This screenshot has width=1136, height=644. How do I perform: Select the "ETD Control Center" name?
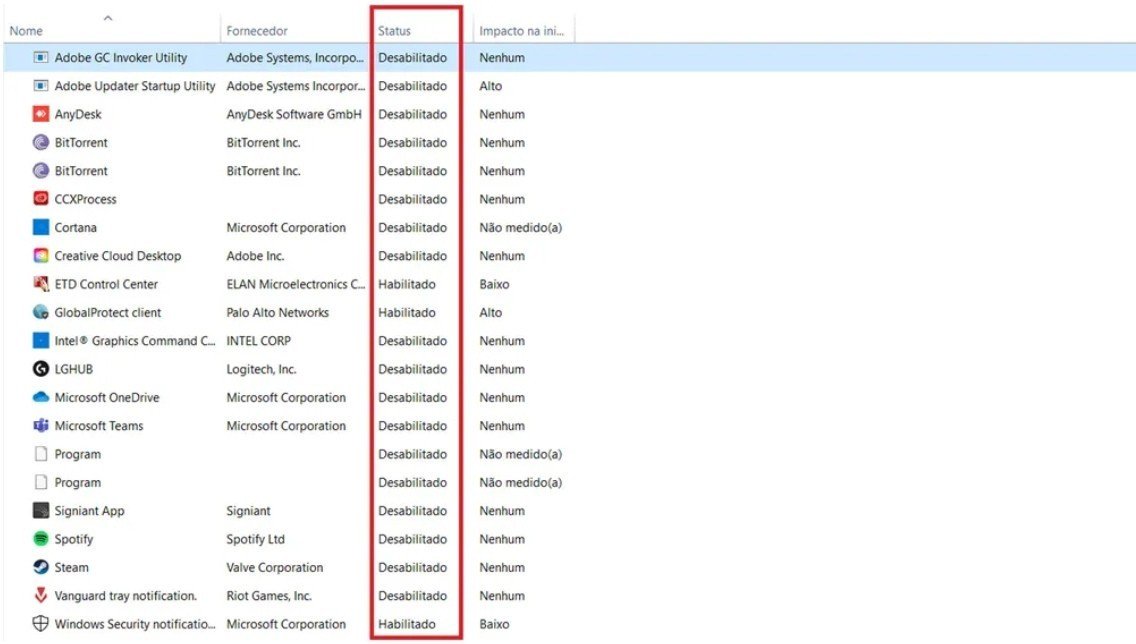coord(106,283)
